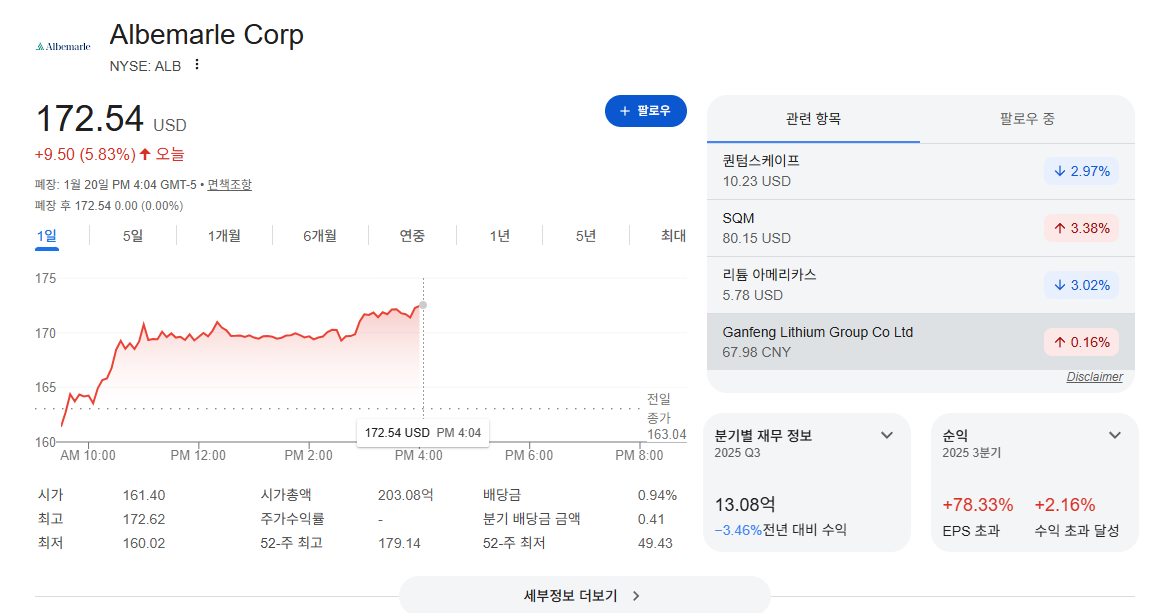1149x613 pixels.
Task: Click 세부정보 더보기 to show details
Action: [x=584, y=595]
